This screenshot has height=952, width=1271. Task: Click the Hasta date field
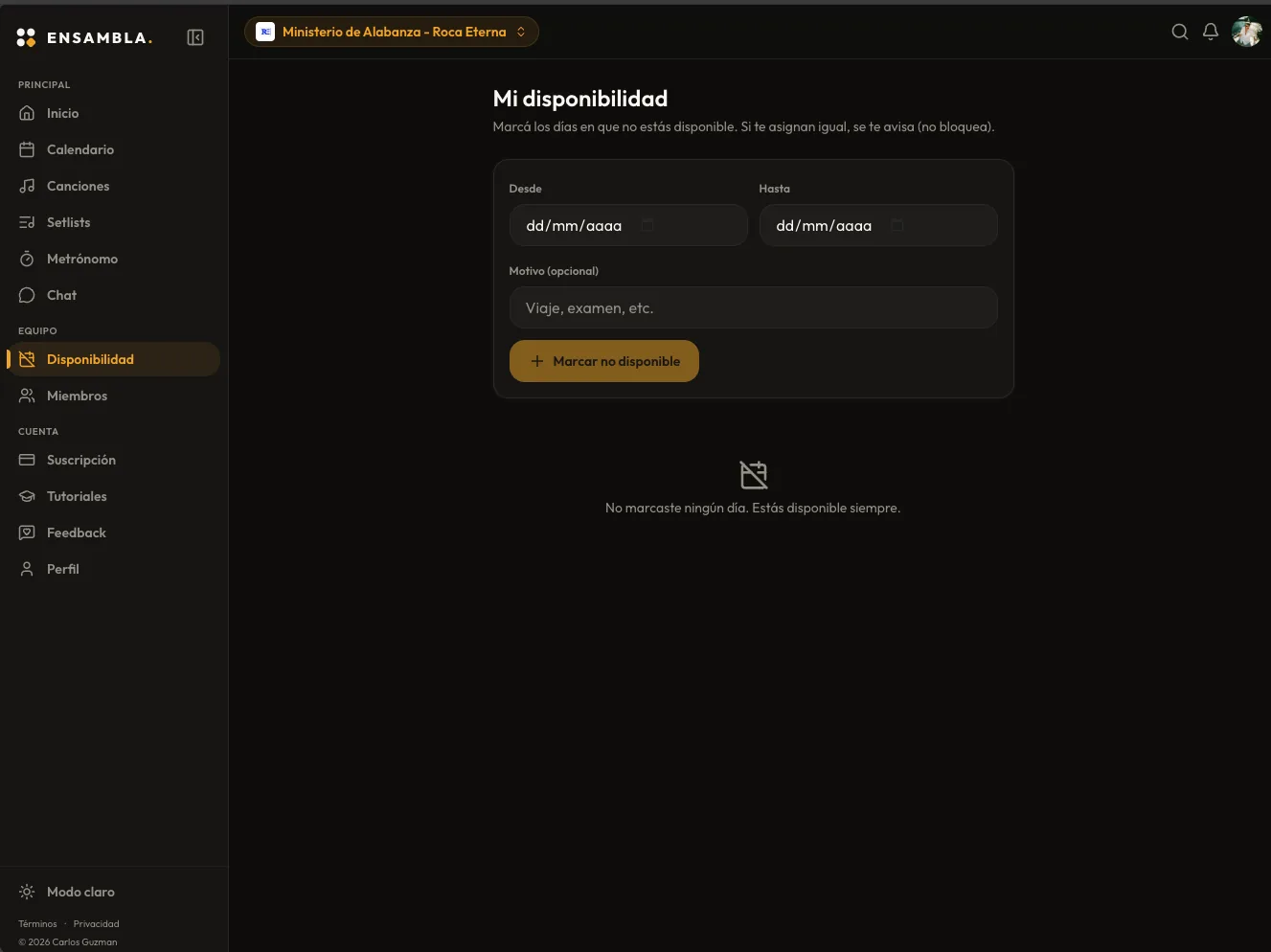coord(878,225)
